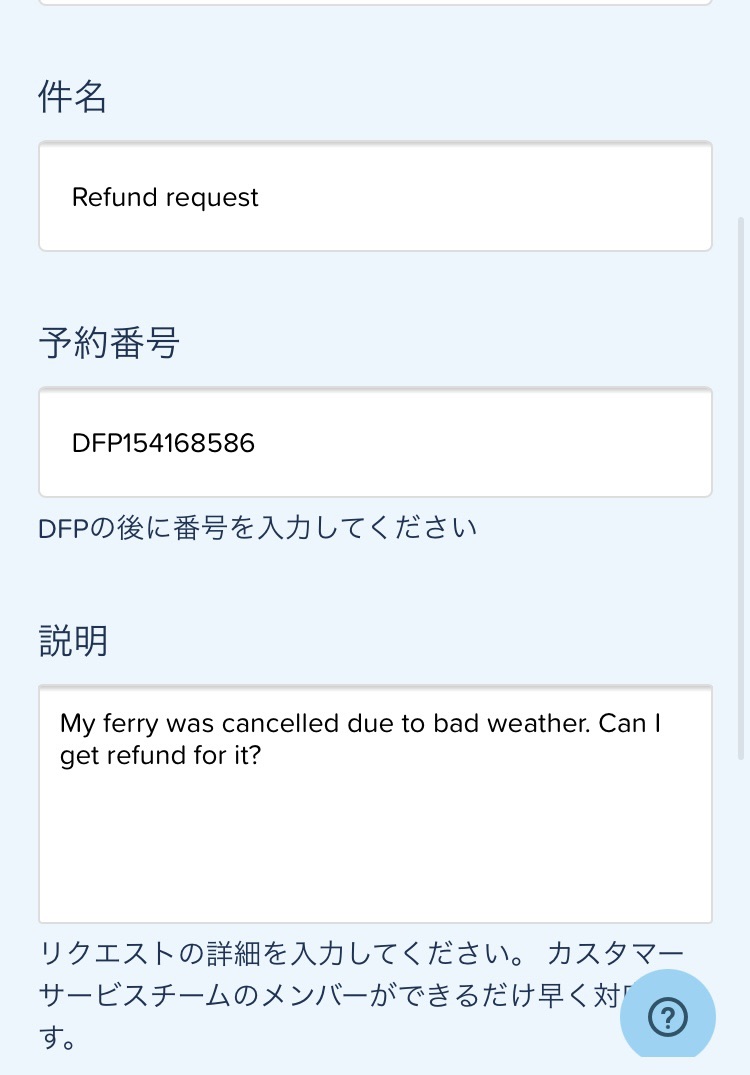Select the 予約番号 field containing DFP154168586
Image resolution: width=750 pixels, height=1075 pixels.
375,442
